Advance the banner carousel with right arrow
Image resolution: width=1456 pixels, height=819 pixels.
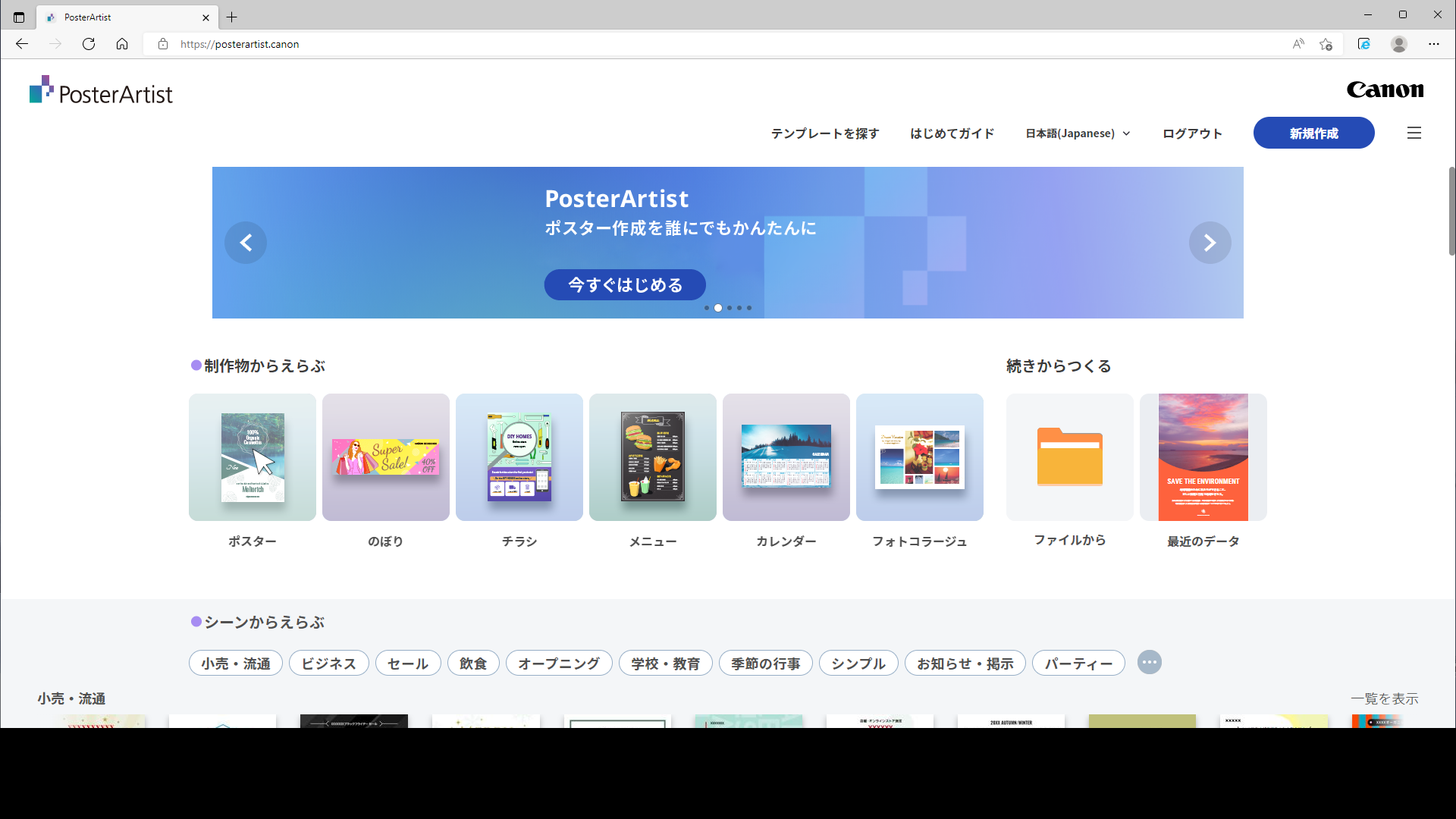click(1210, 243)
